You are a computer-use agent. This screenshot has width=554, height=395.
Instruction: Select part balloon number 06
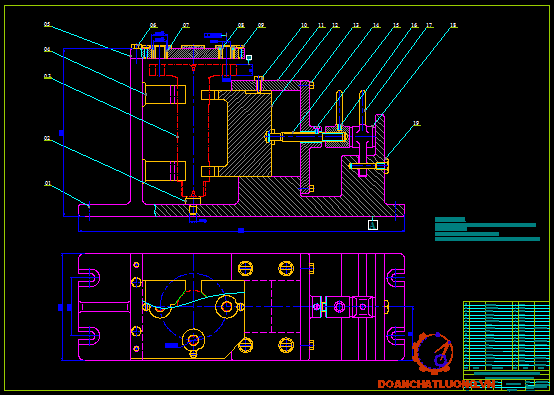[153, 25]
